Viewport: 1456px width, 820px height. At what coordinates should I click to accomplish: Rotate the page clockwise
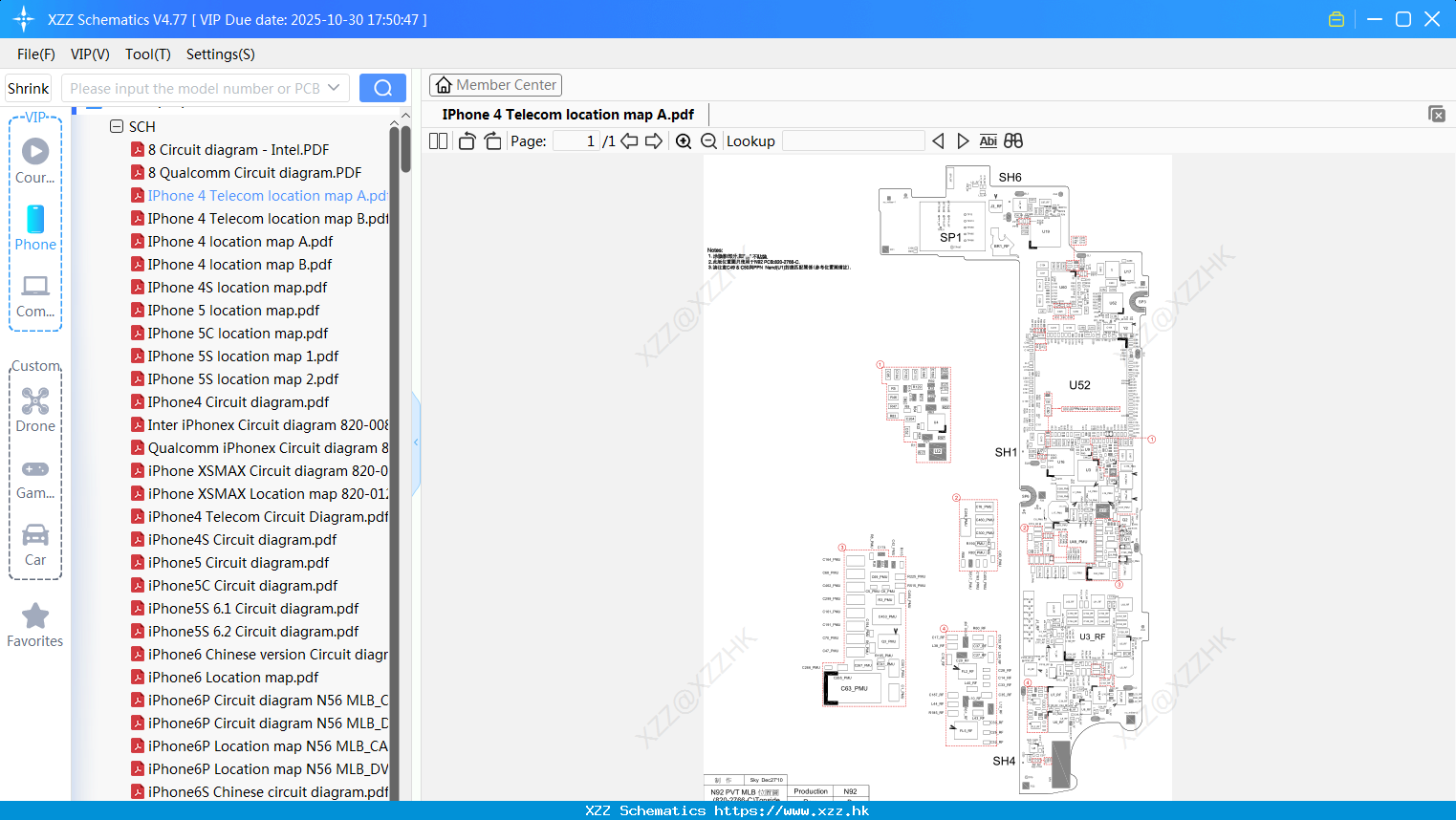point(492,140)
